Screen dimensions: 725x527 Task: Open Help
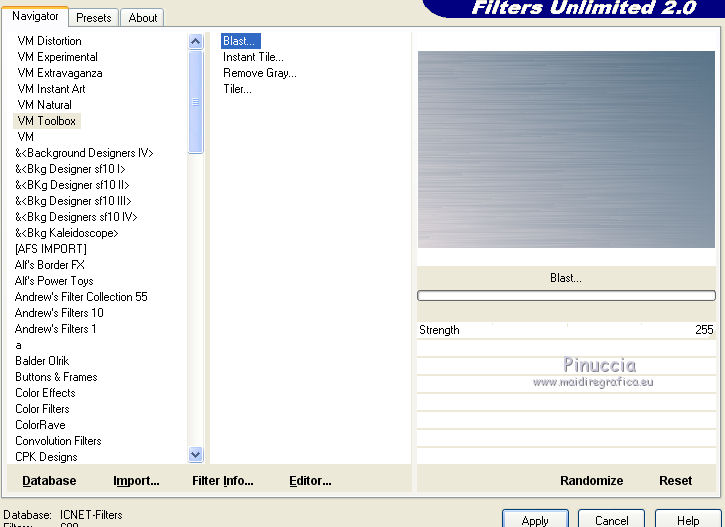tap(688, 520)
